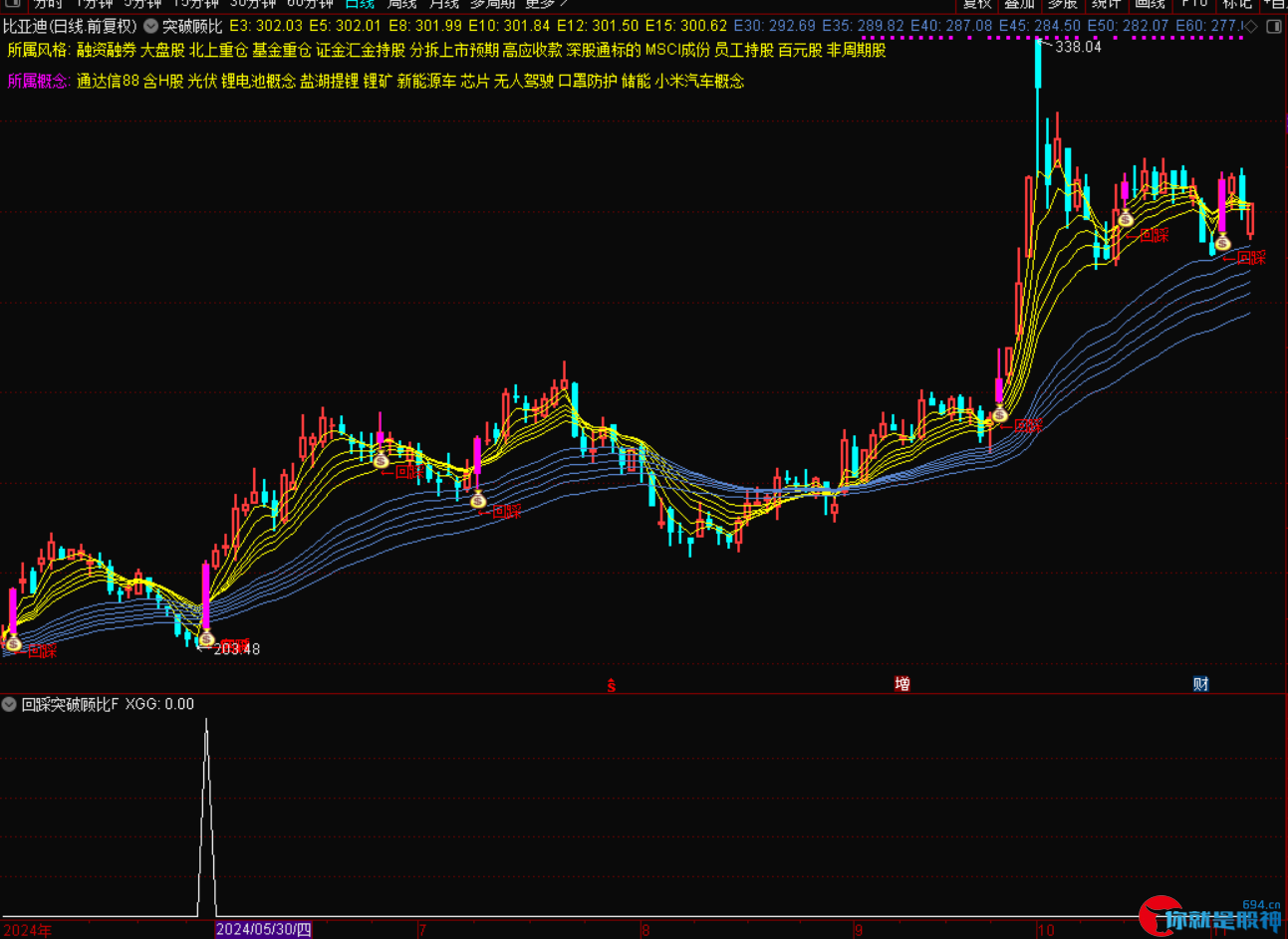The width and height of the screenshot is (1288, 939).
Task: Switch to the 60分钟 period tab
Action: [x=310, y=4]
